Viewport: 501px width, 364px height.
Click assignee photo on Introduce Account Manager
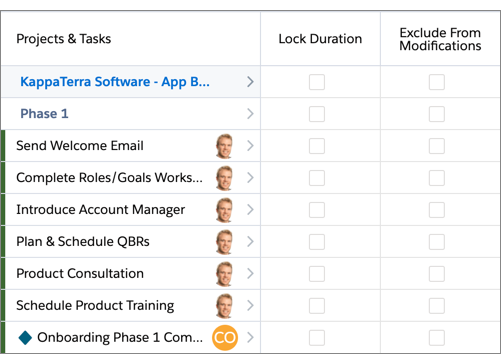click(x=224, y=210)
